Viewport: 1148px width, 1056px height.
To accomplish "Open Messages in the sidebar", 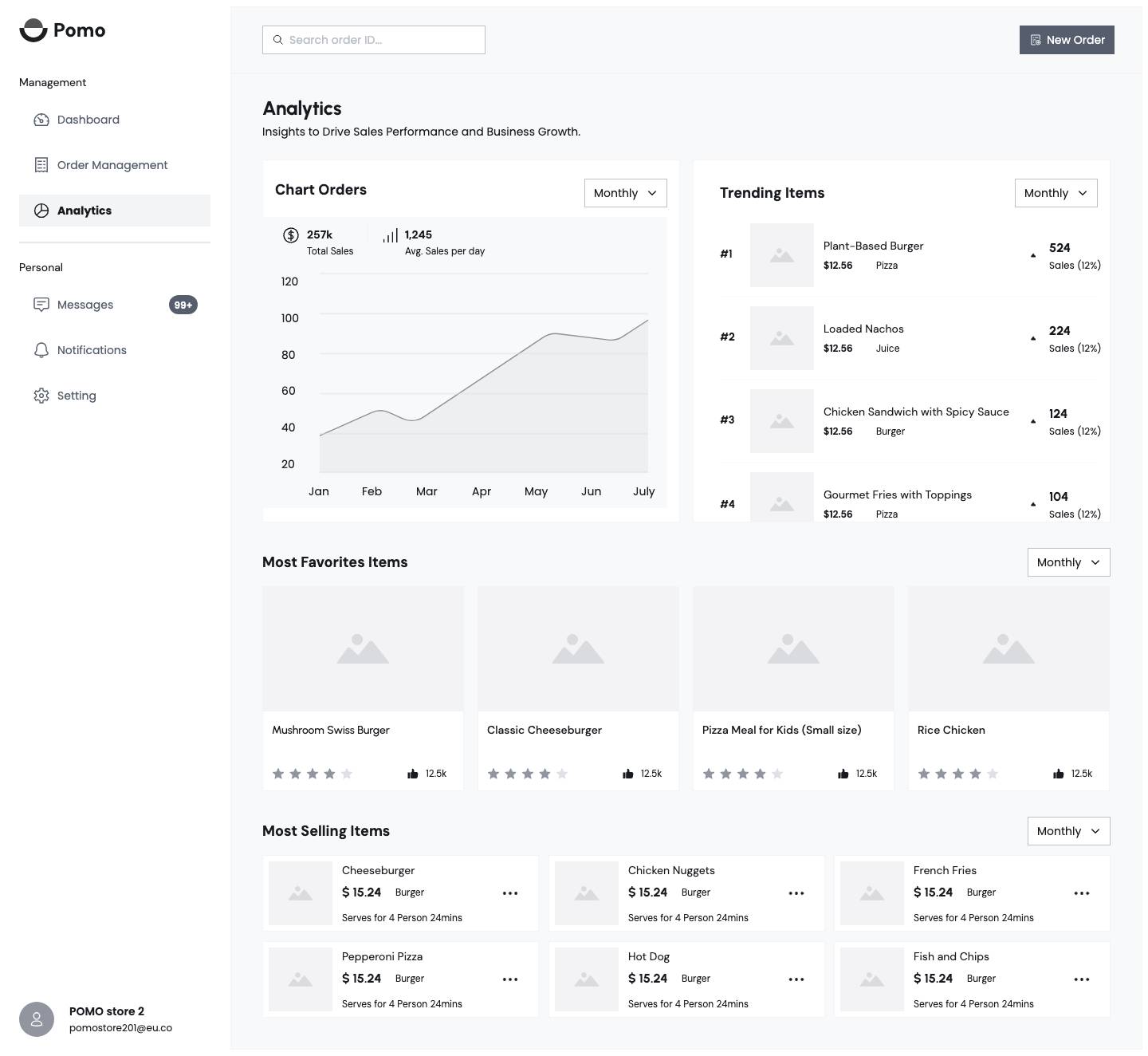I will [x=115, y=305].
